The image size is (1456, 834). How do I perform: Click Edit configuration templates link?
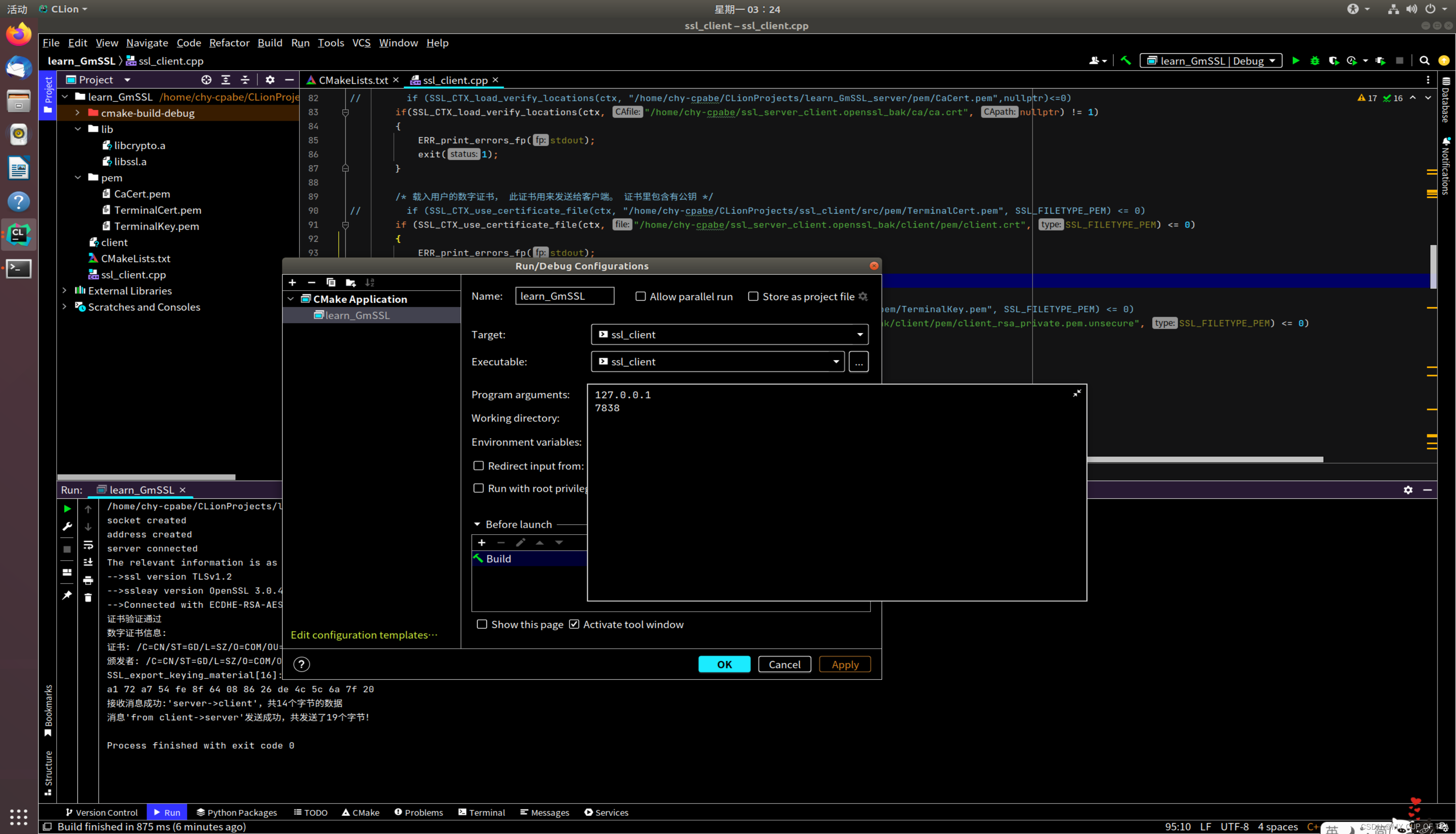pyautogui.click(x=364, y=635)
